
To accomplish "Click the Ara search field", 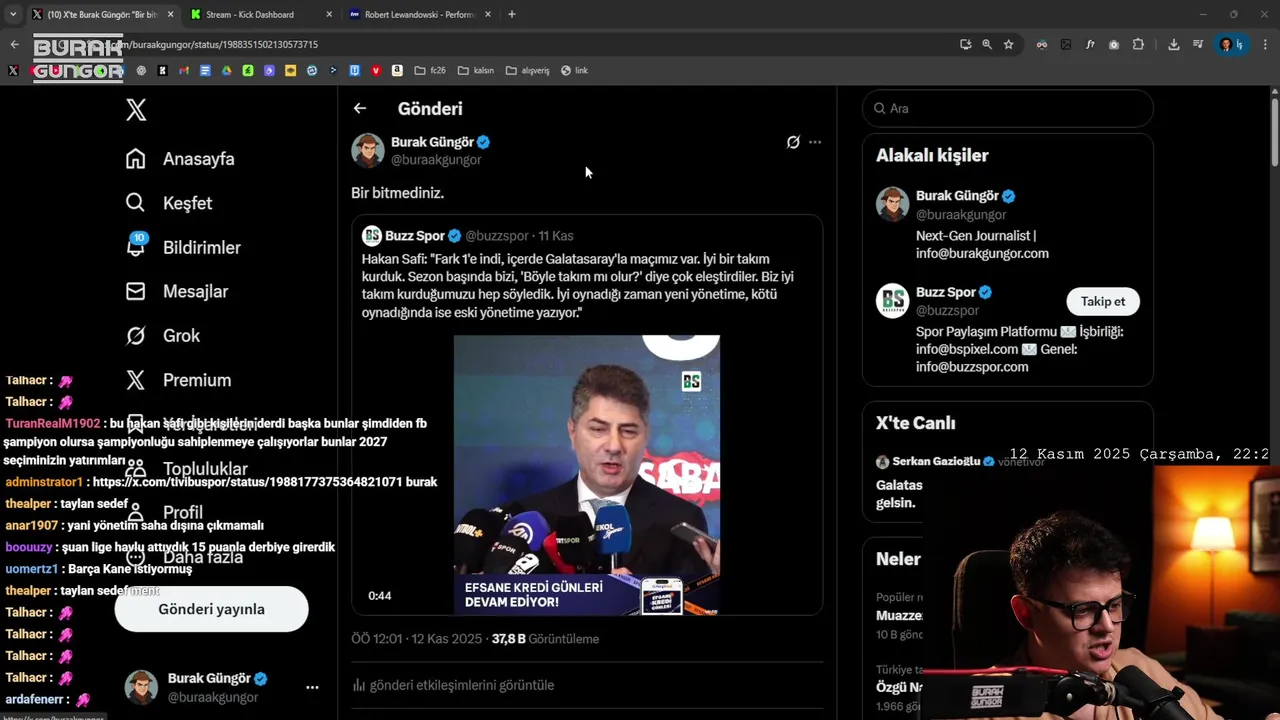I will coord(1008,108).
